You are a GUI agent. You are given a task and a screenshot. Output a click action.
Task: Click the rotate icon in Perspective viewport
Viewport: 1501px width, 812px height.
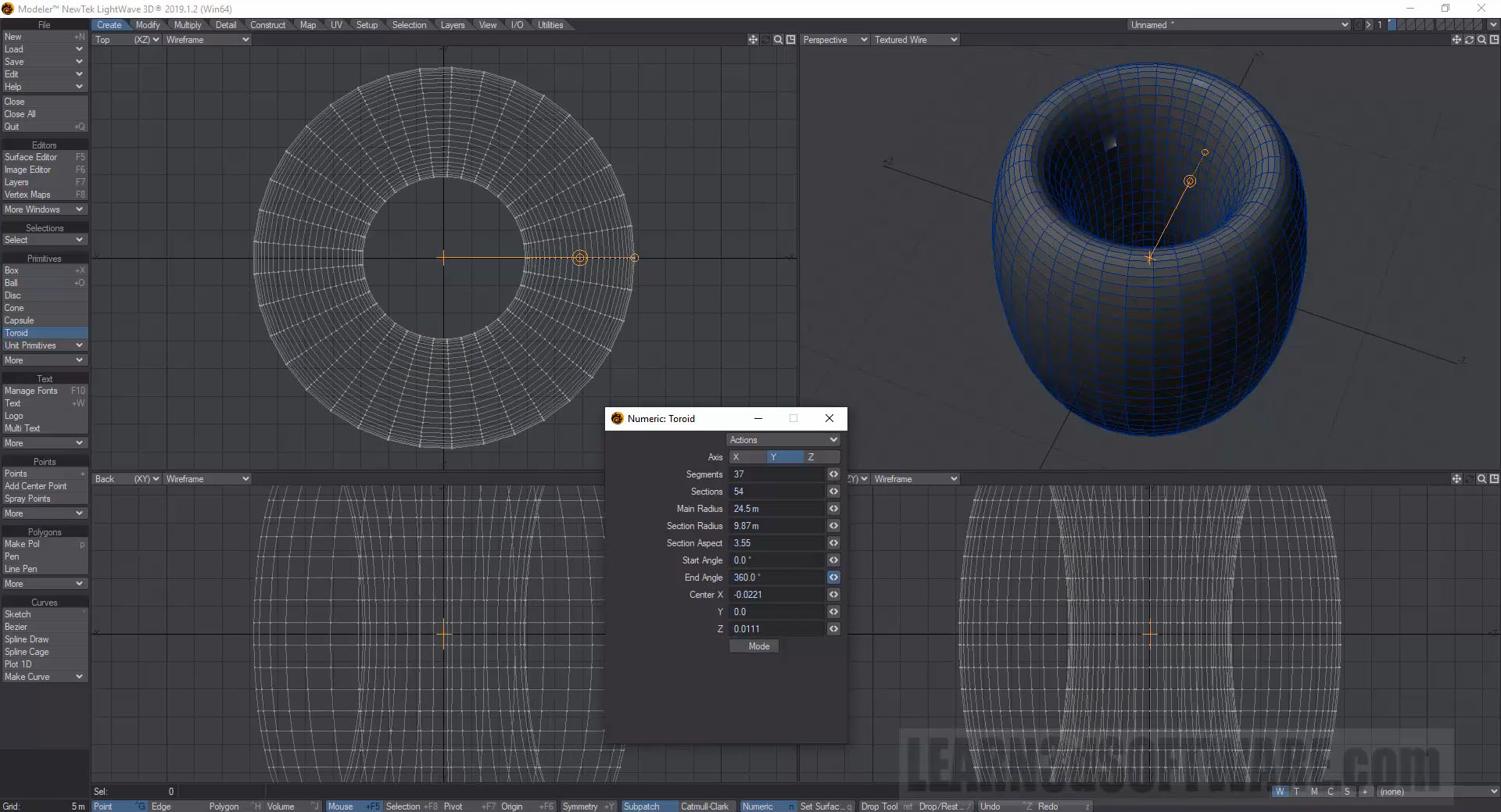(x=1468, y=40)
